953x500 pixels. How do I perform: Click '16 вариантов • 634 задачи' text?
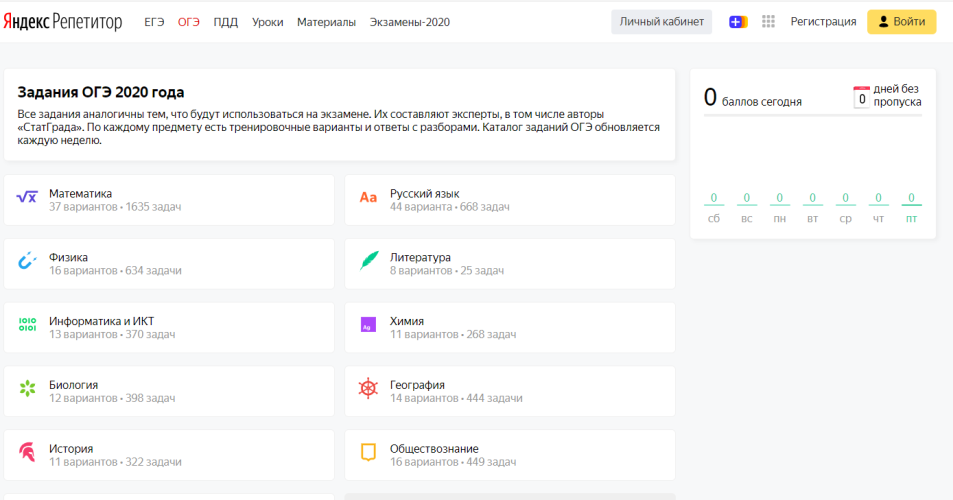[115, 271]
